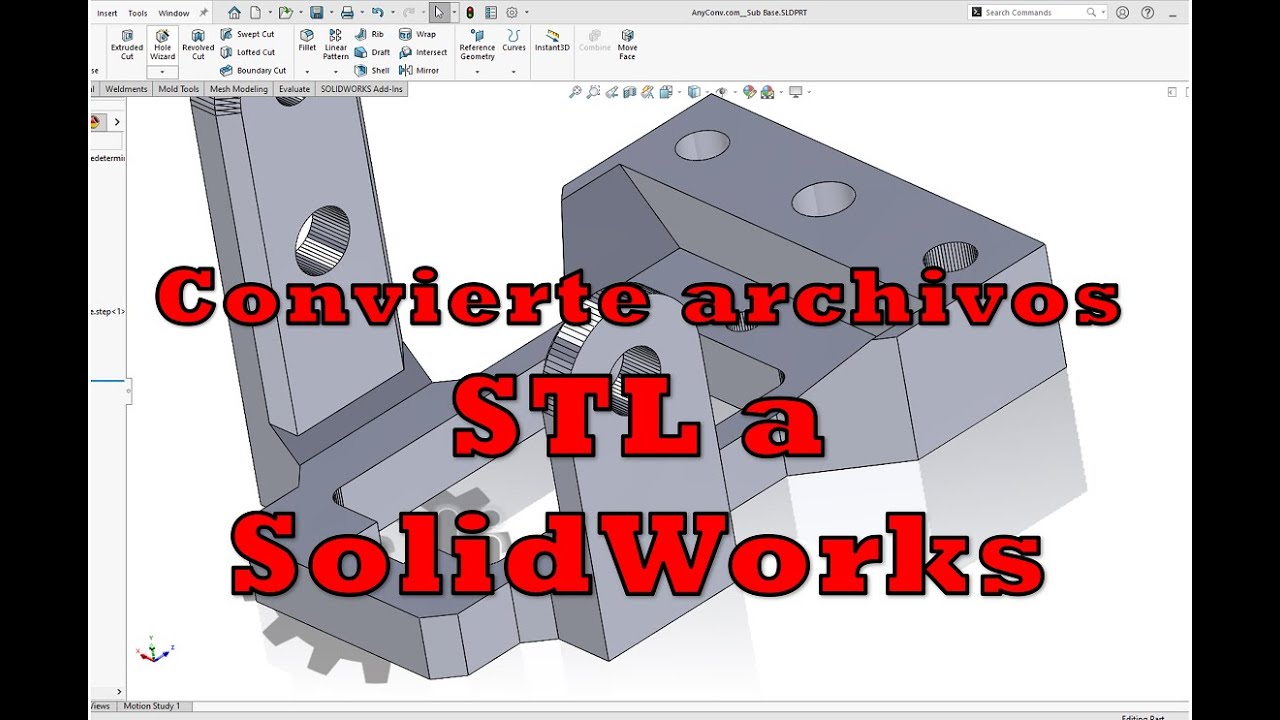Screen dimensions: 1280x720
Task: Choose the Lofted Cut tool
Action: 247,52
